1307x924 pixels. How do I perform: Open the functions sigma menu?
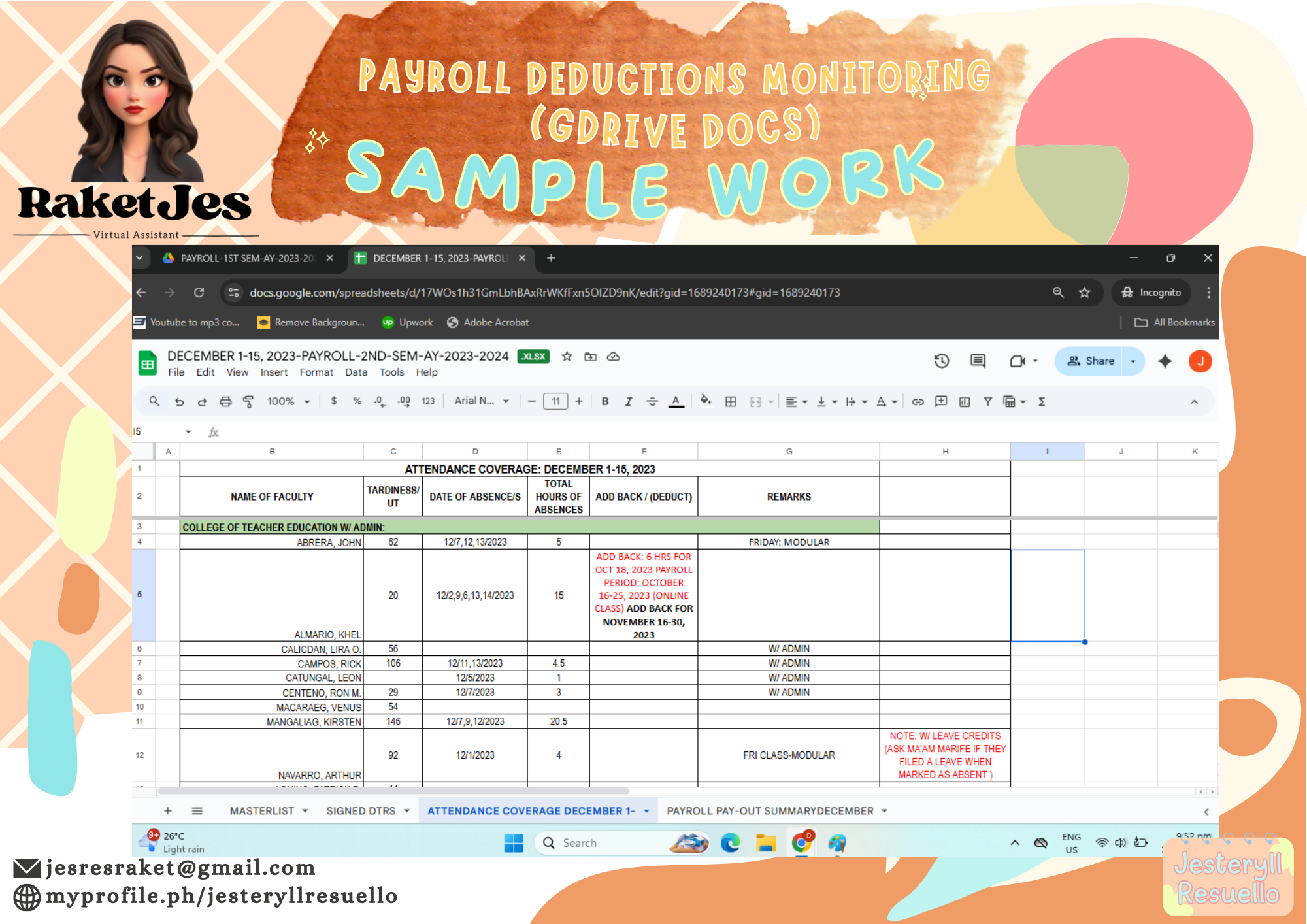[x=1042, y=401]
